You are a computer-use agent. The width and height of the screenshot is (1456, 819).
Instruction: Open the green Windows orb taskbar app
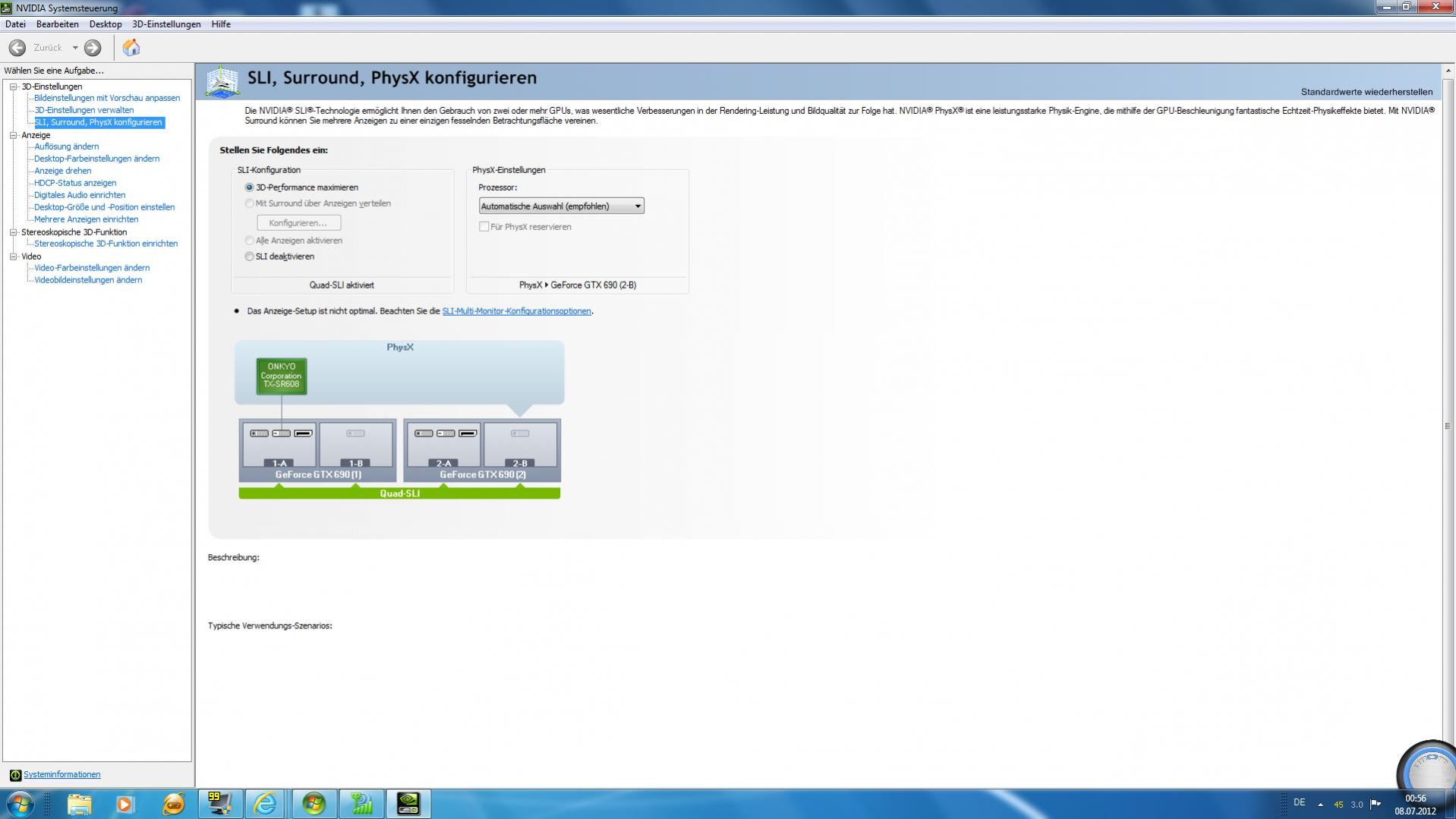click(x=314, y=804)
